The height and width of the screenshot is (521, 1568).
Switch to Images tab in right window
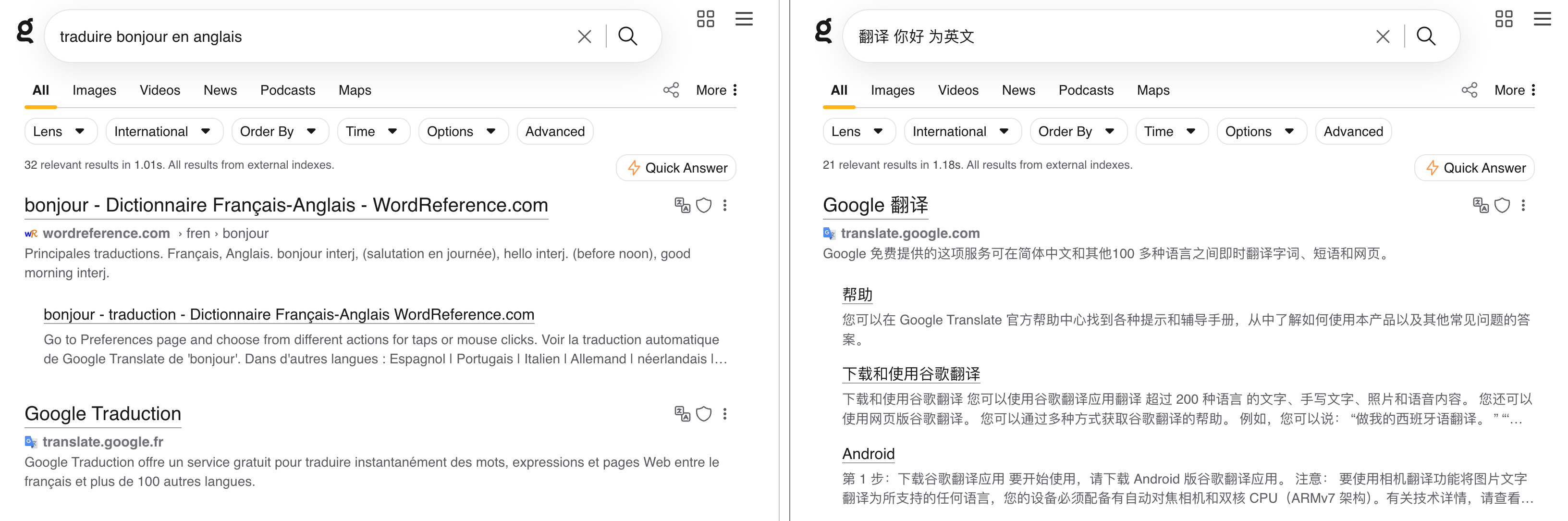point(893,90)
